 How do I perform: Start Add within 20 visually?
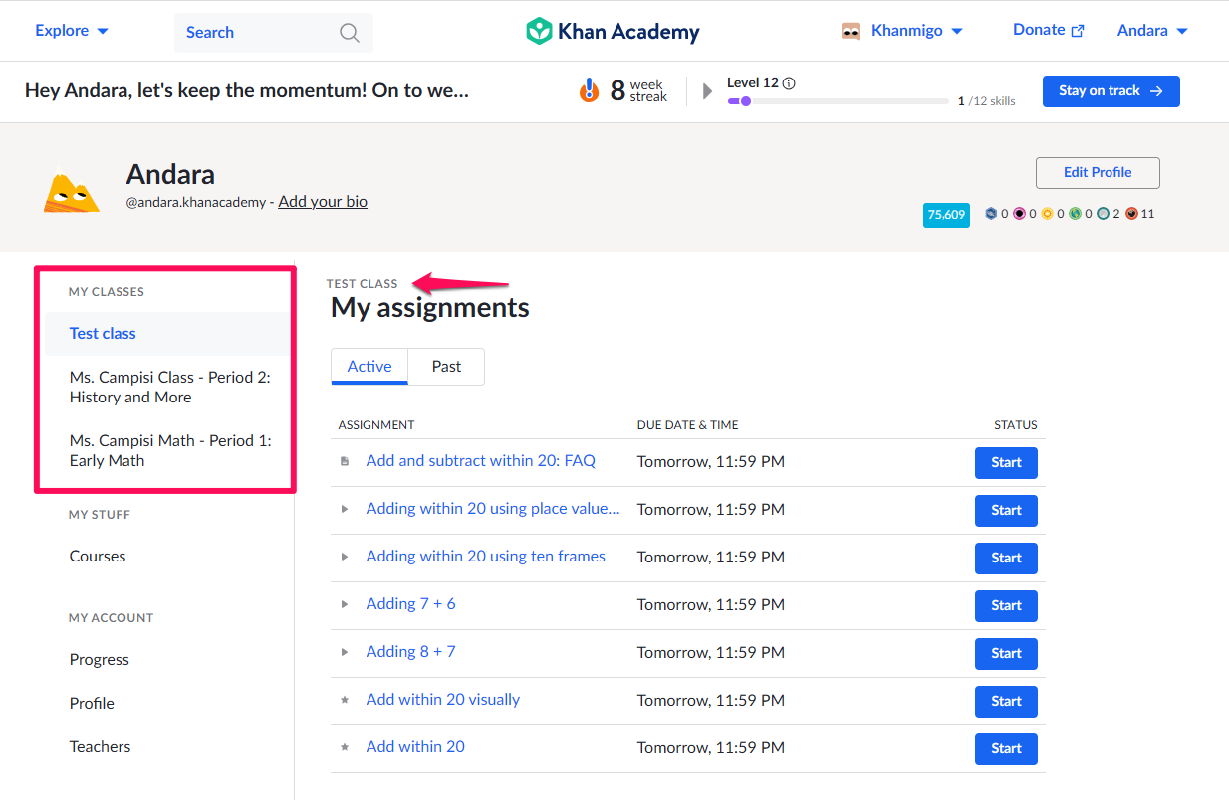(1006, 702)
